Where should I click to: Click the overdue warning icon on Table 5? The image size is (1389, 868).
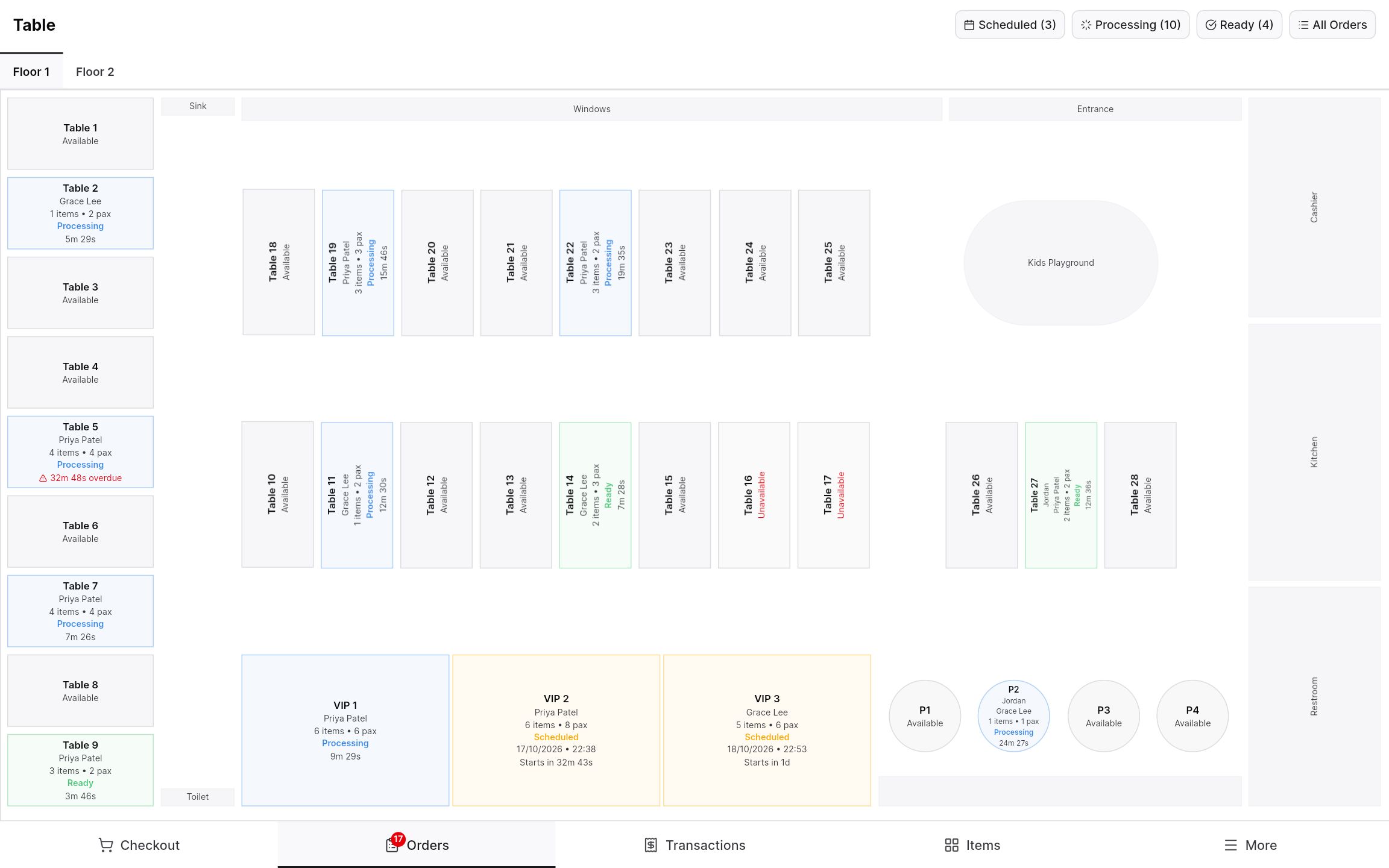(x=43, y=478)
